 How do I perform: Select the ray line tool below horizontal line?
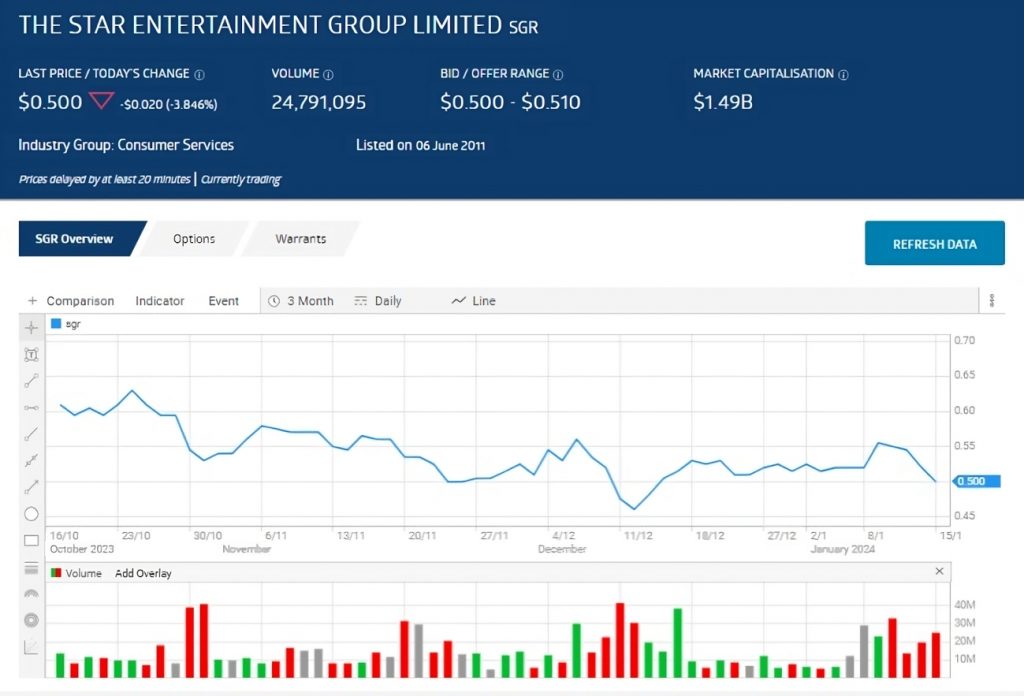(31, 434)
